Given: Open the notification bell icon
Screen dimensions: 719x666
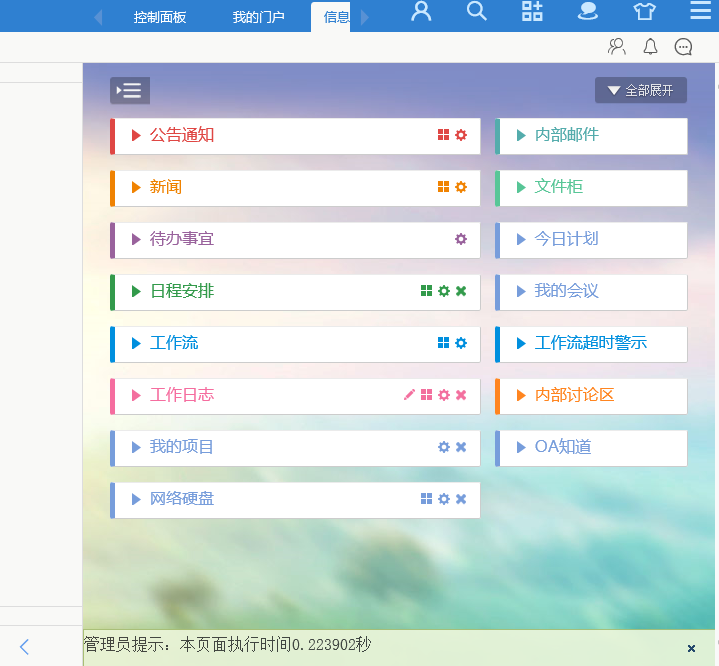Looking at the screenshot, I should pos(650,46).
